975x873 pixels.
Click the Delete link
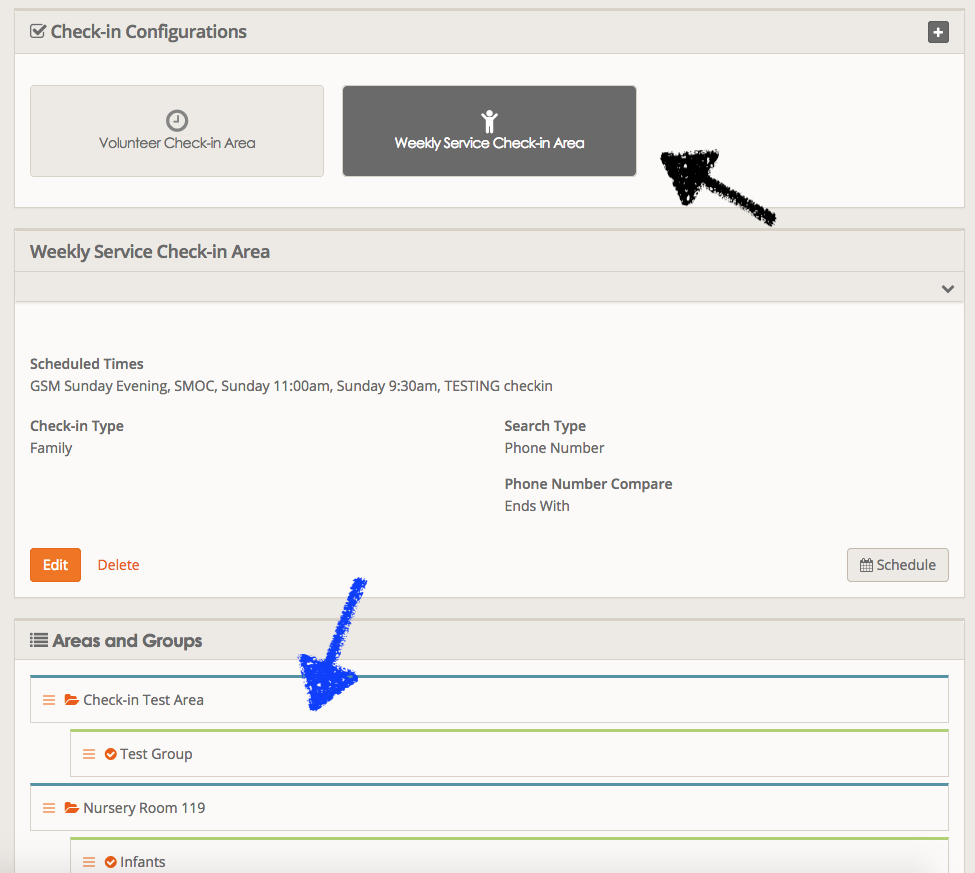point(118,565)
